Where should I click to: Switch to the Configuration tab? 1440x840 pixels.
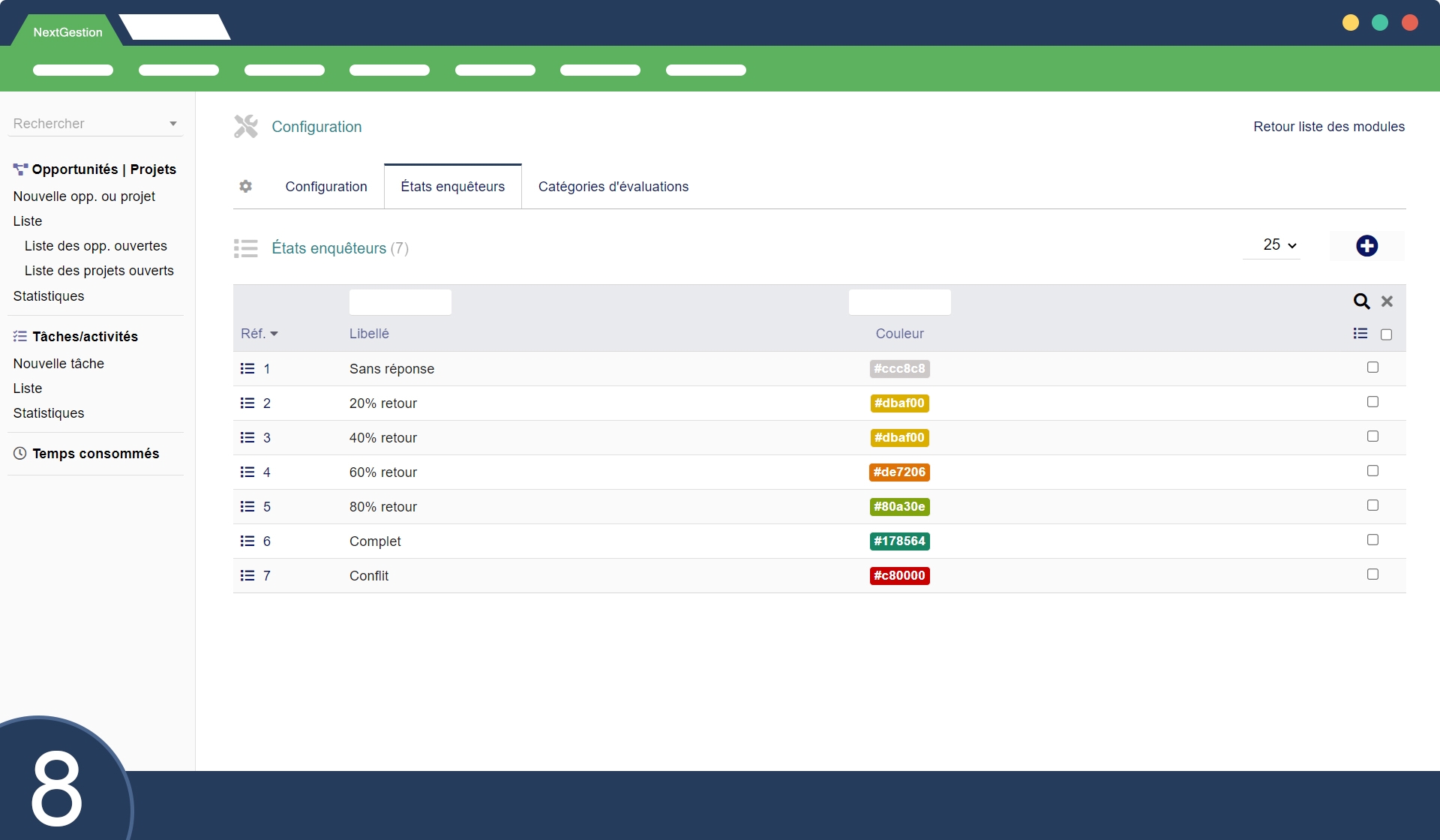click(x=326, y=187)
